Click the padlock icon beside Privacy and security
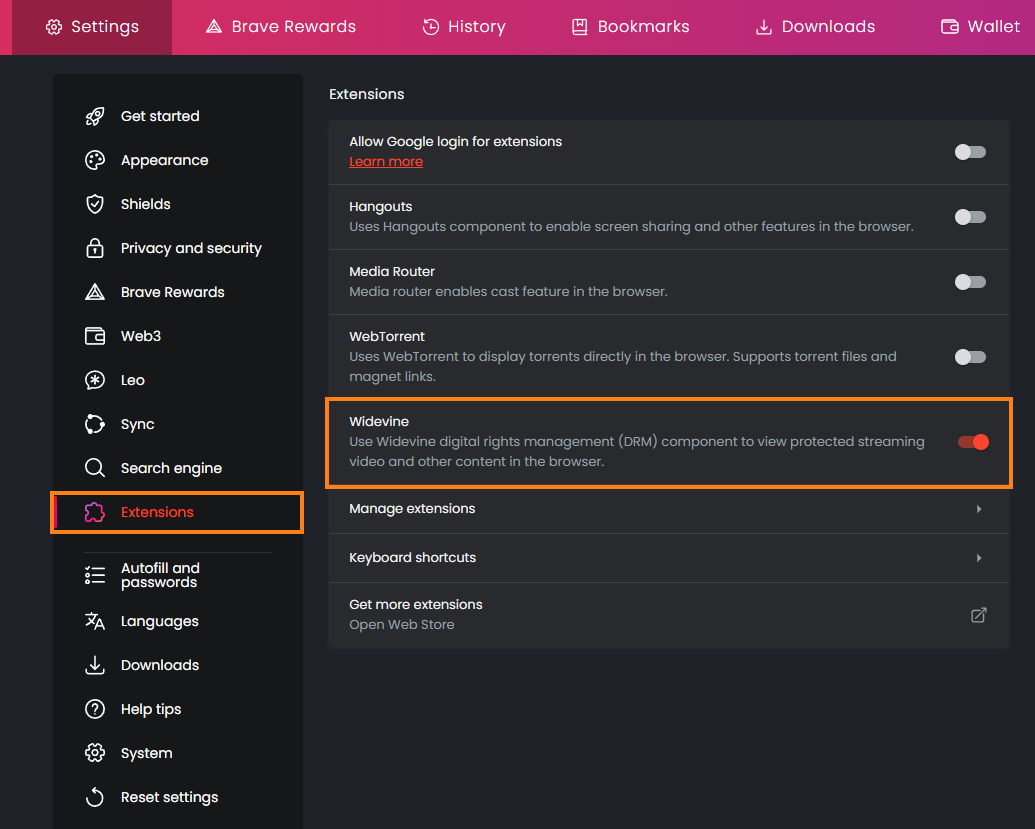 (x=95, y=248)
